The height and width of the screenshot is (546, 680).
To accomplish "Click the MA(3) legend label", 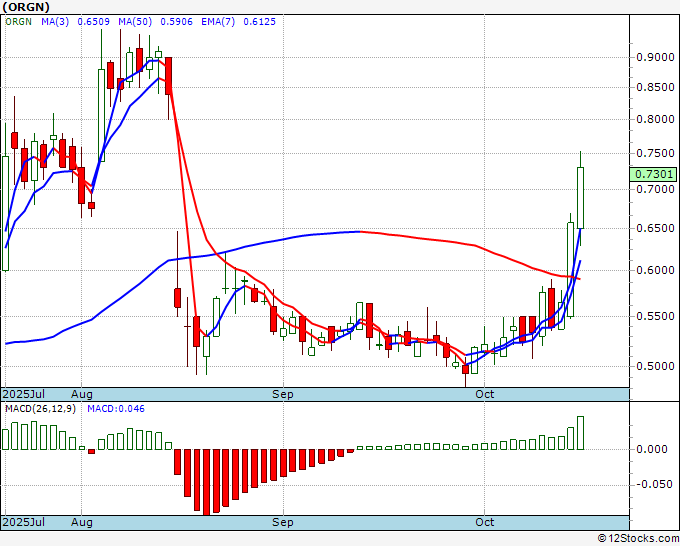I will [x=55, y=21].
